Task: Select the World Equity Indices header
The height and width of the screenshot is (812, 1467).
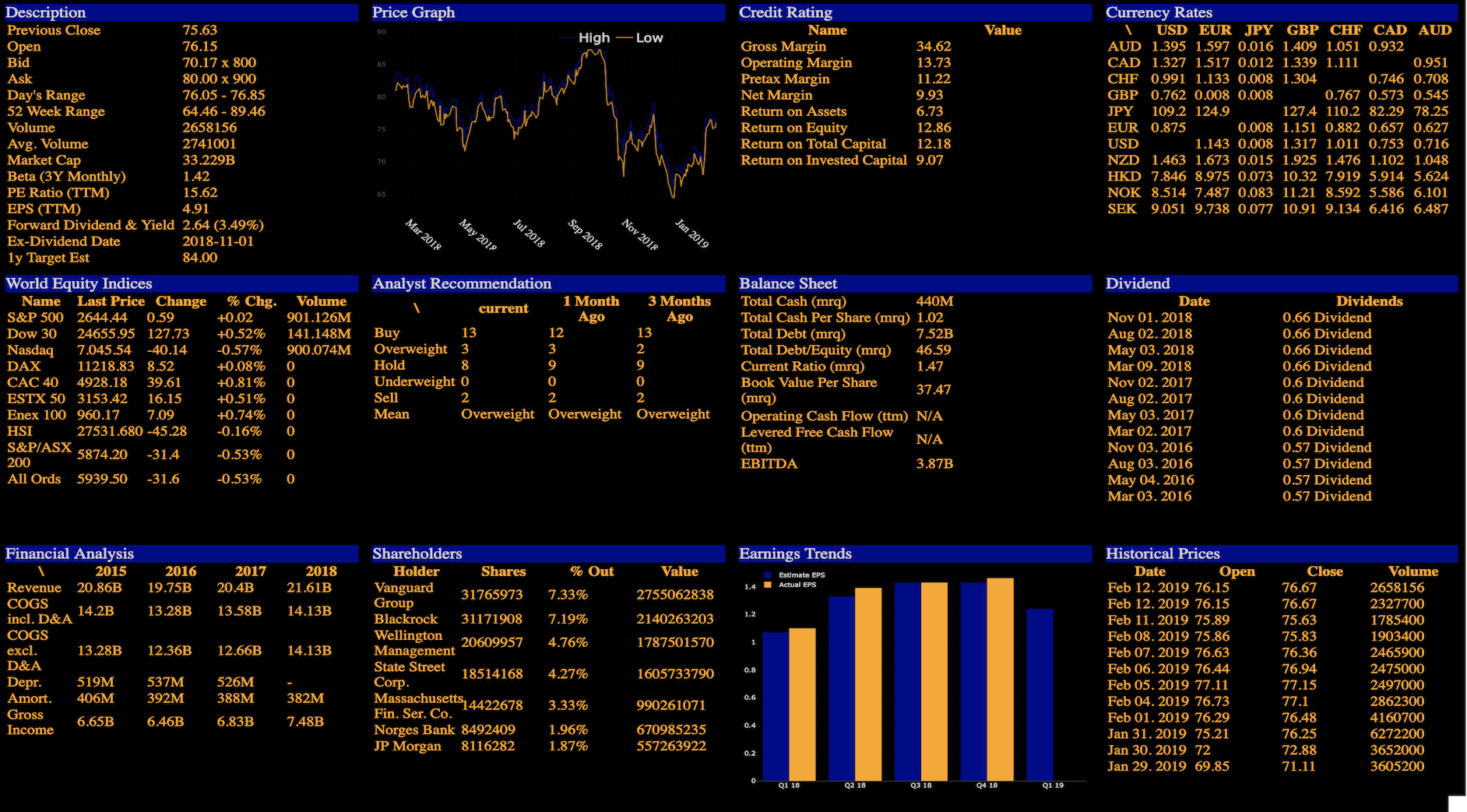Action: tap(181, 283)
